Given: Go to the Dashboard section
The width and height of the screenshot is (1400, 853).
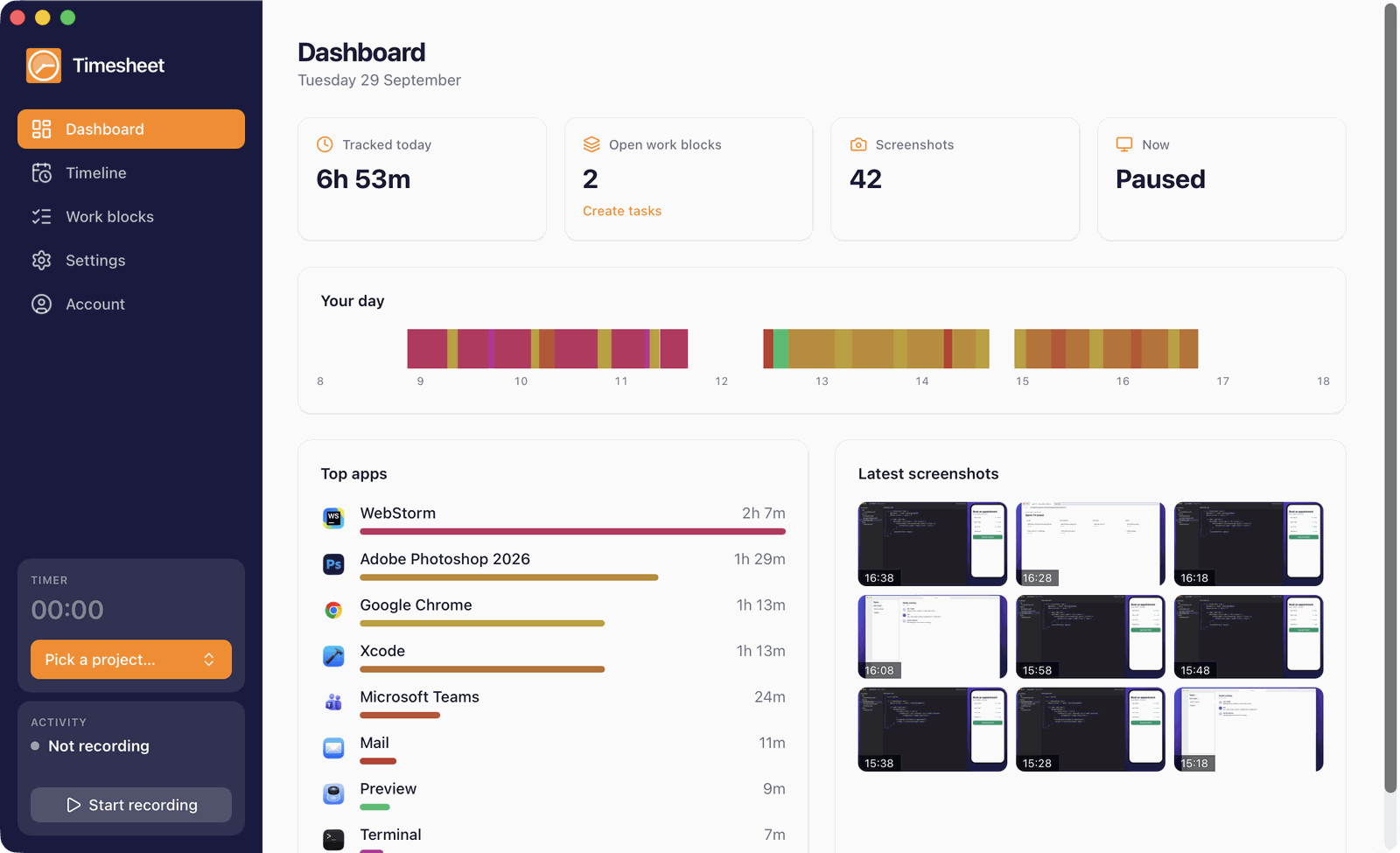Looking at the screenshot, I should [x=131, y=129].
